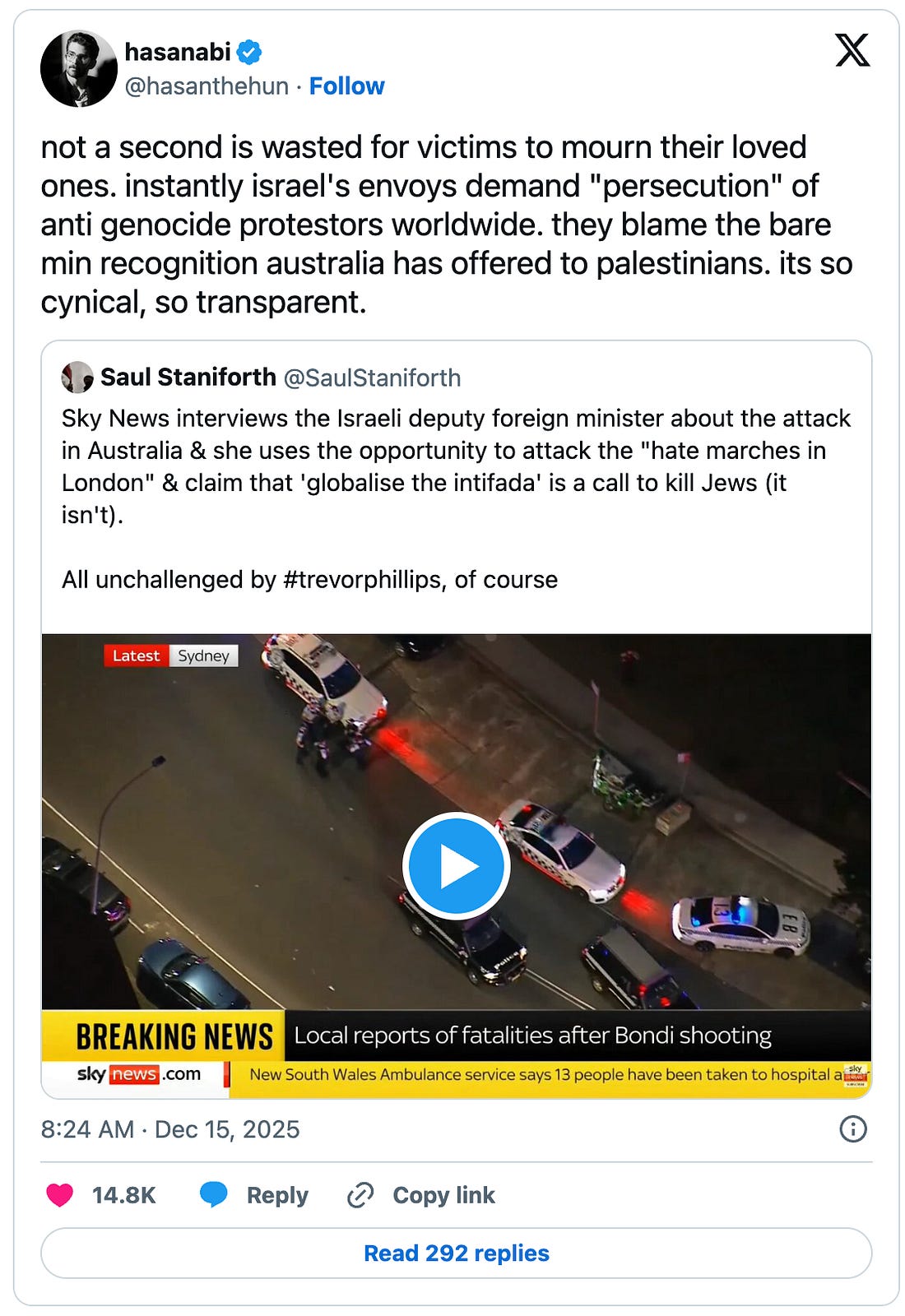Click the @SaulStaniforth handle
This screenshot has height=1316, width=905.
[x=372, y=378]
